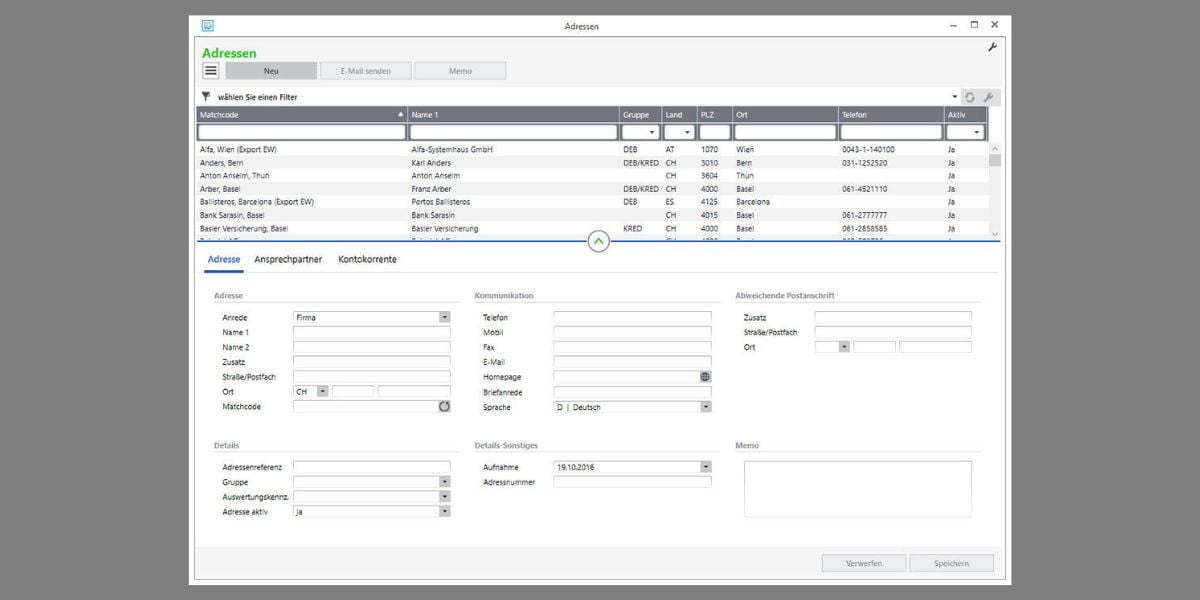Open the hamburger menu next to Neu
This screenshot has height=600, width=1200.
click(211, 71)
